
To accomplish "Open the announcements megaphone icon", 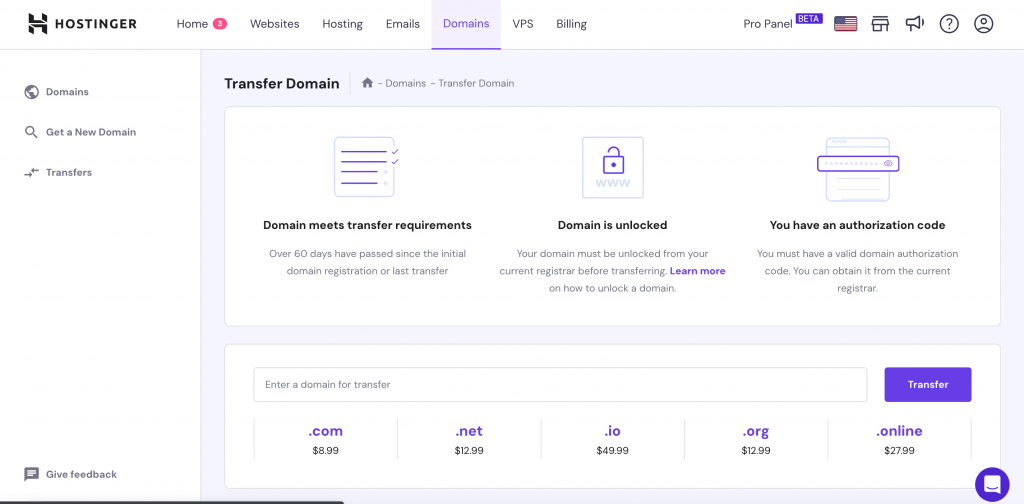I will pos(914,24).
